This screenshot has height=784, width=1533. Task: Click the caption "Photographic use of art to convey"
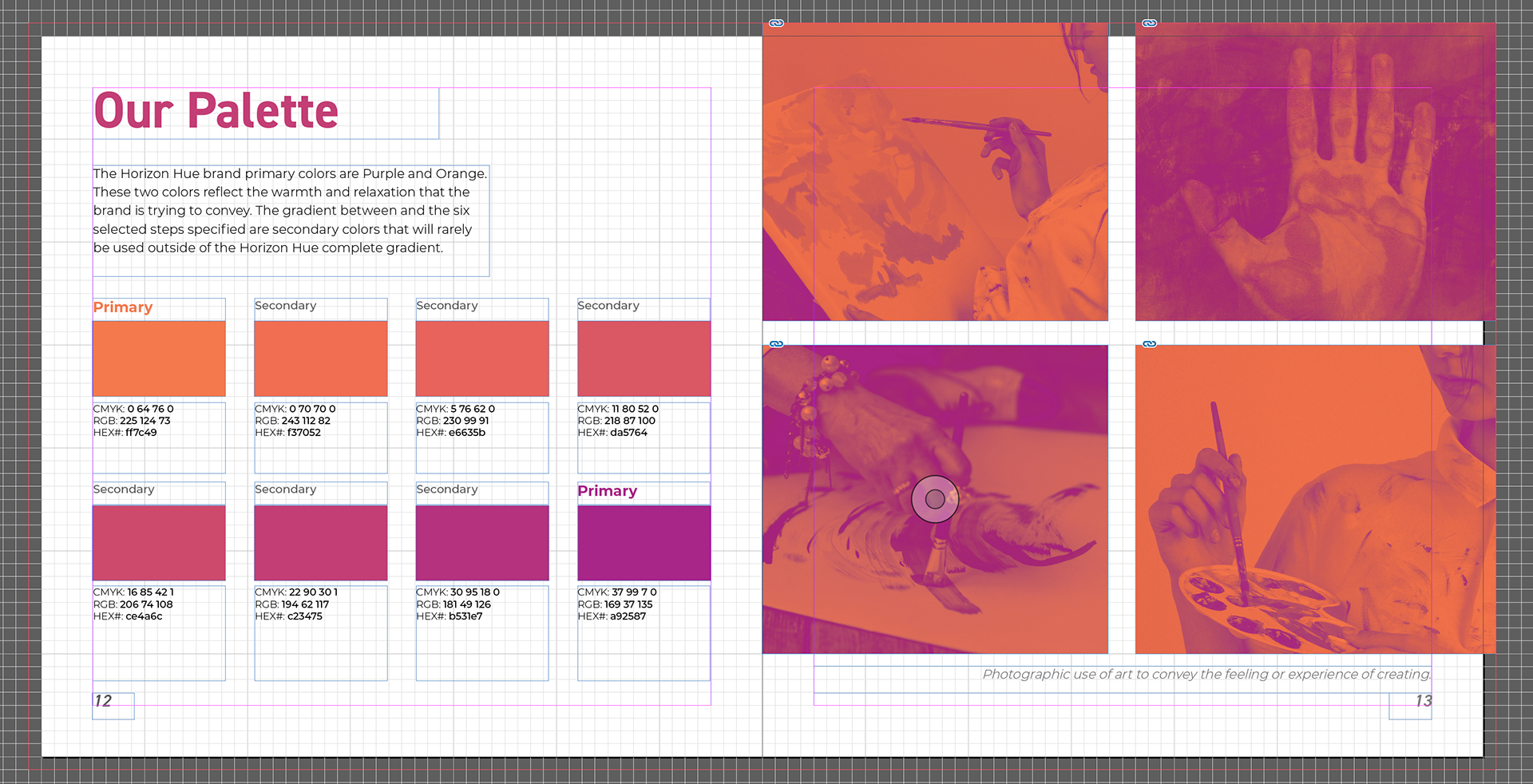pyautogui.click(x=1206, y=675)
